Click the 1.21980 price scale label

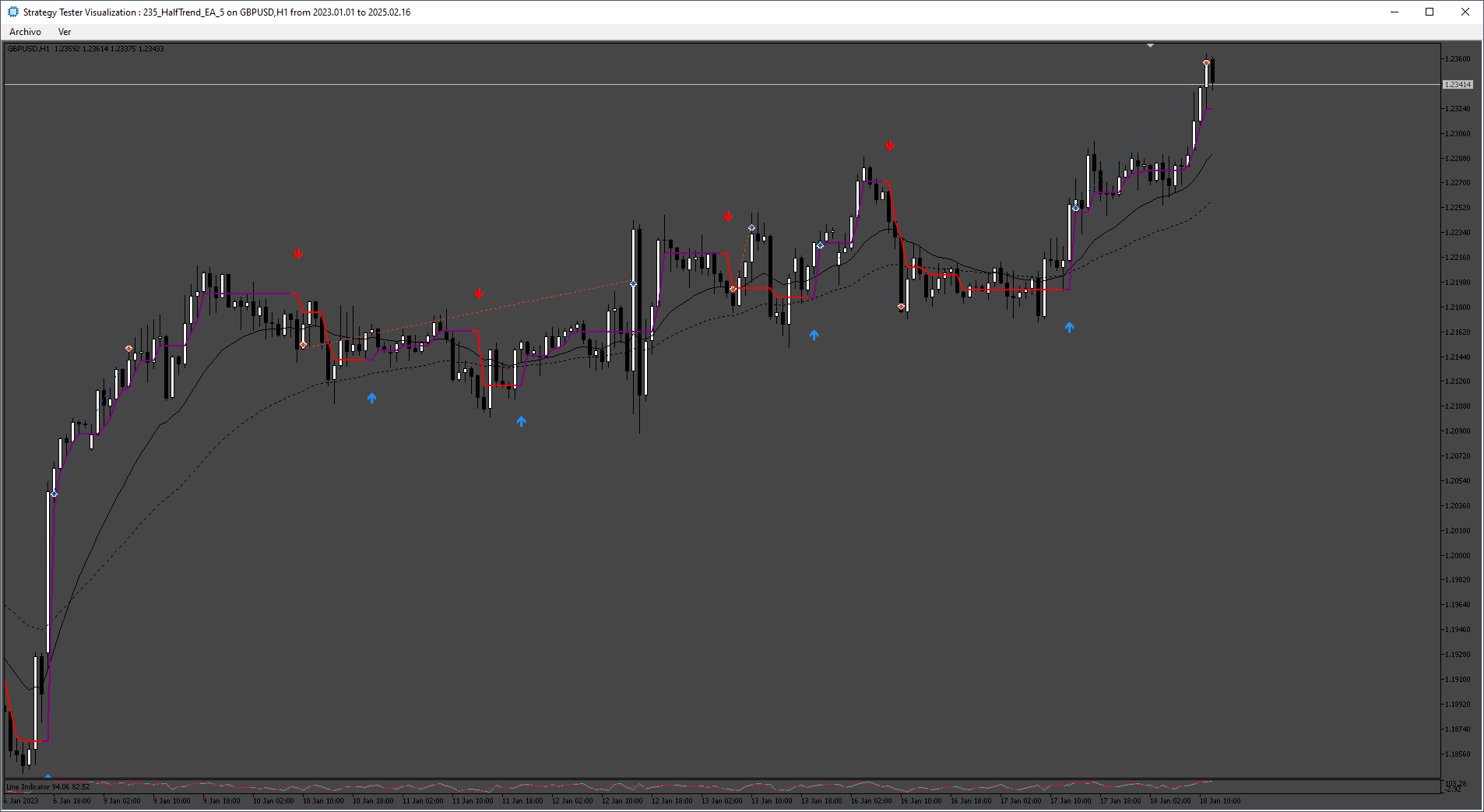tap(1458, 282)
